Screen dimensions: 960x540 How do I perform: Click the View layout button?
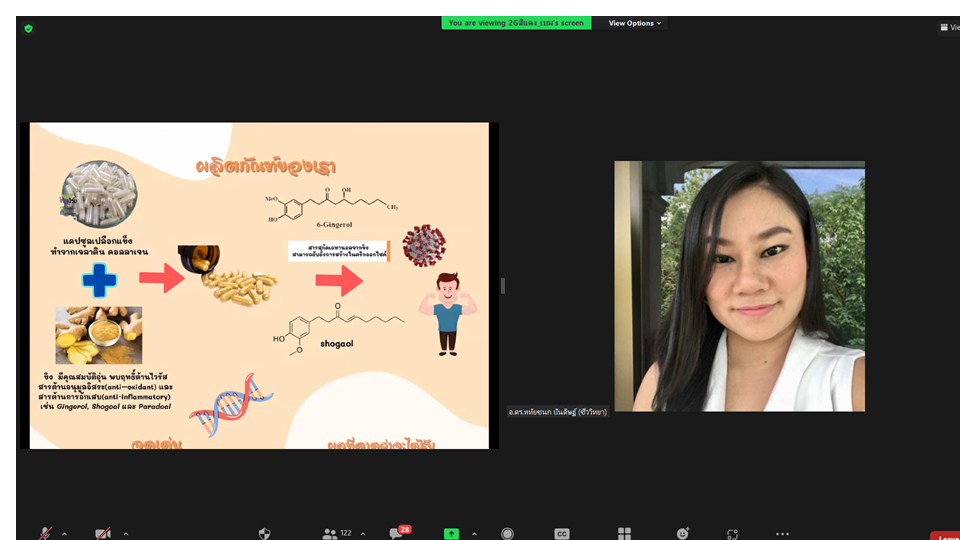click(948, 28)
